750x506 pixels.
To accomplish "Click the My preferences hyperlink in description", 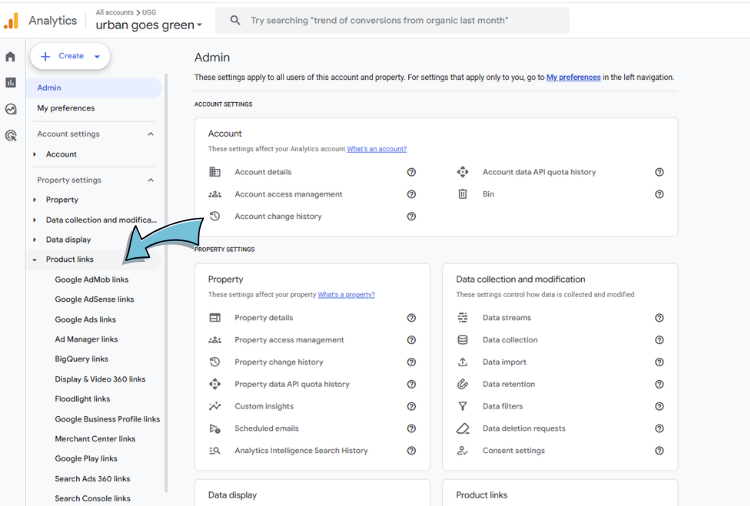I will 573,77.
